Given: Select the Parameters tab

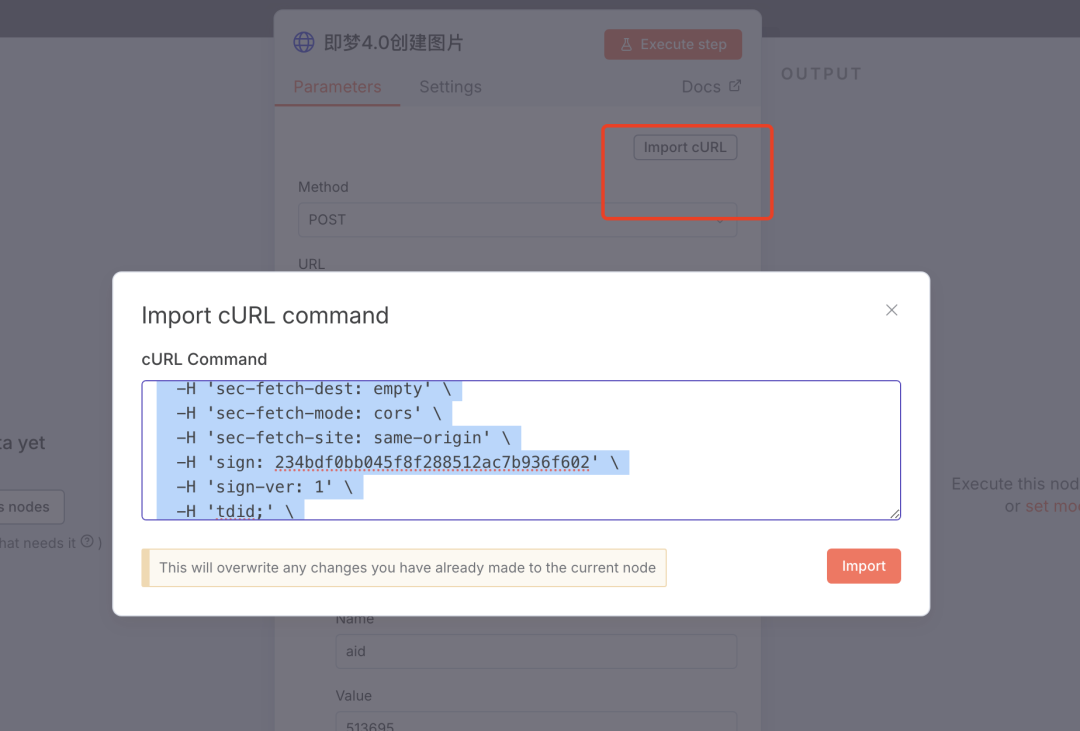Looking at the screenshot, I should pos(337,87).
